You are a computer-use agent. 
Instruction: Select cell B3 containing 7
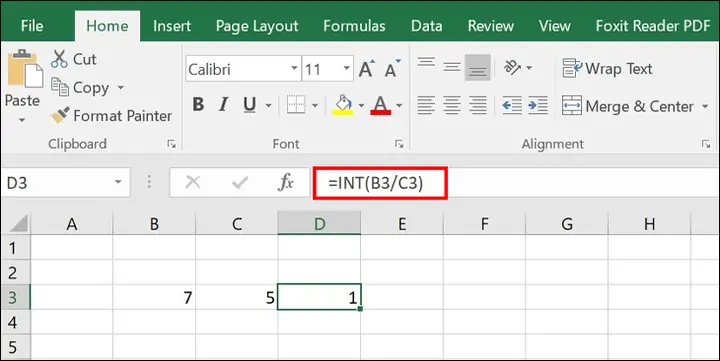[x=154, y=297]
